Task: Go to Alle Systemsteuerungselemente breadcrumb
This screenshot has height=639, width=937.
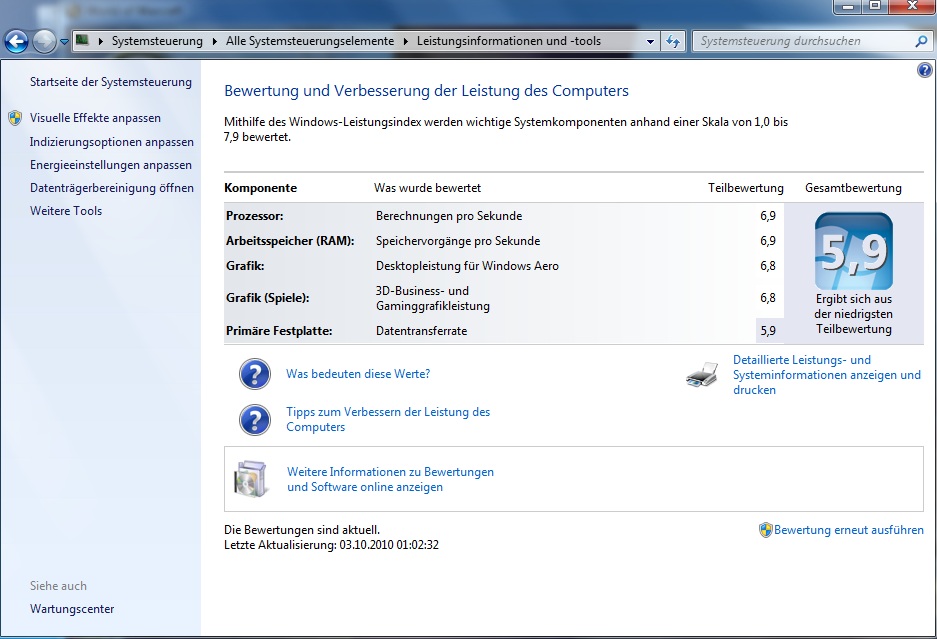Action: [310, 41]
